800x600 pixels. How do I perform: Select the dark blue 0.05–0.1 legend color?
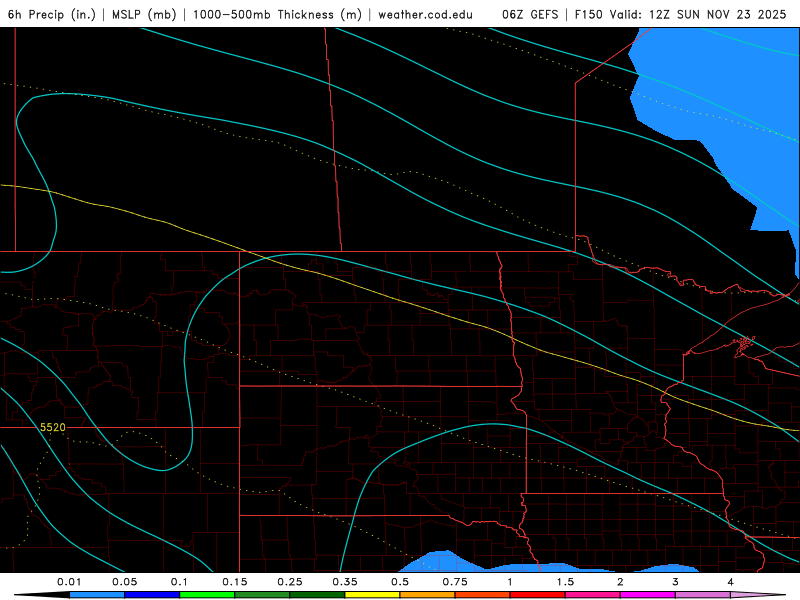[152, 595]
